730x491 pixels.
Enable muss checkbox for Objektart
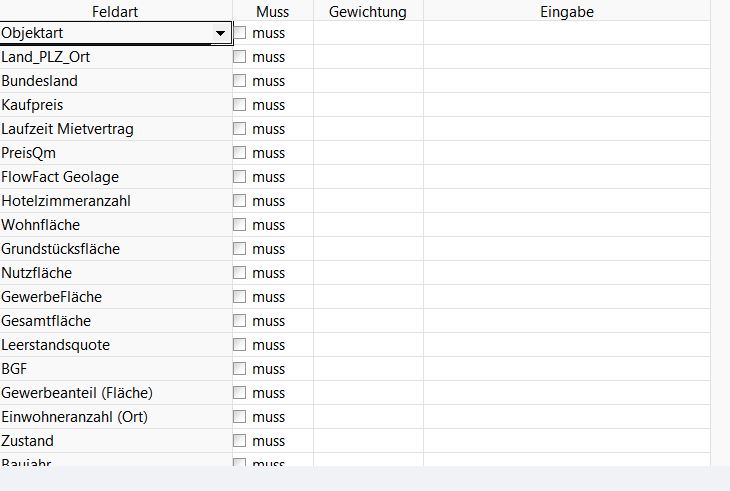click(240, 33)
